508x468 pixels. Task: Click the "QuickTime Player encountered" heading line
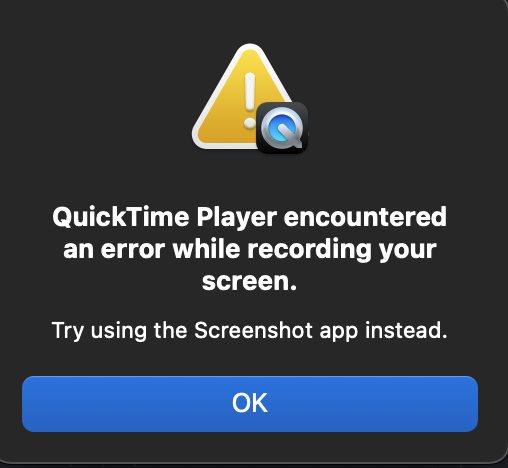250,217
